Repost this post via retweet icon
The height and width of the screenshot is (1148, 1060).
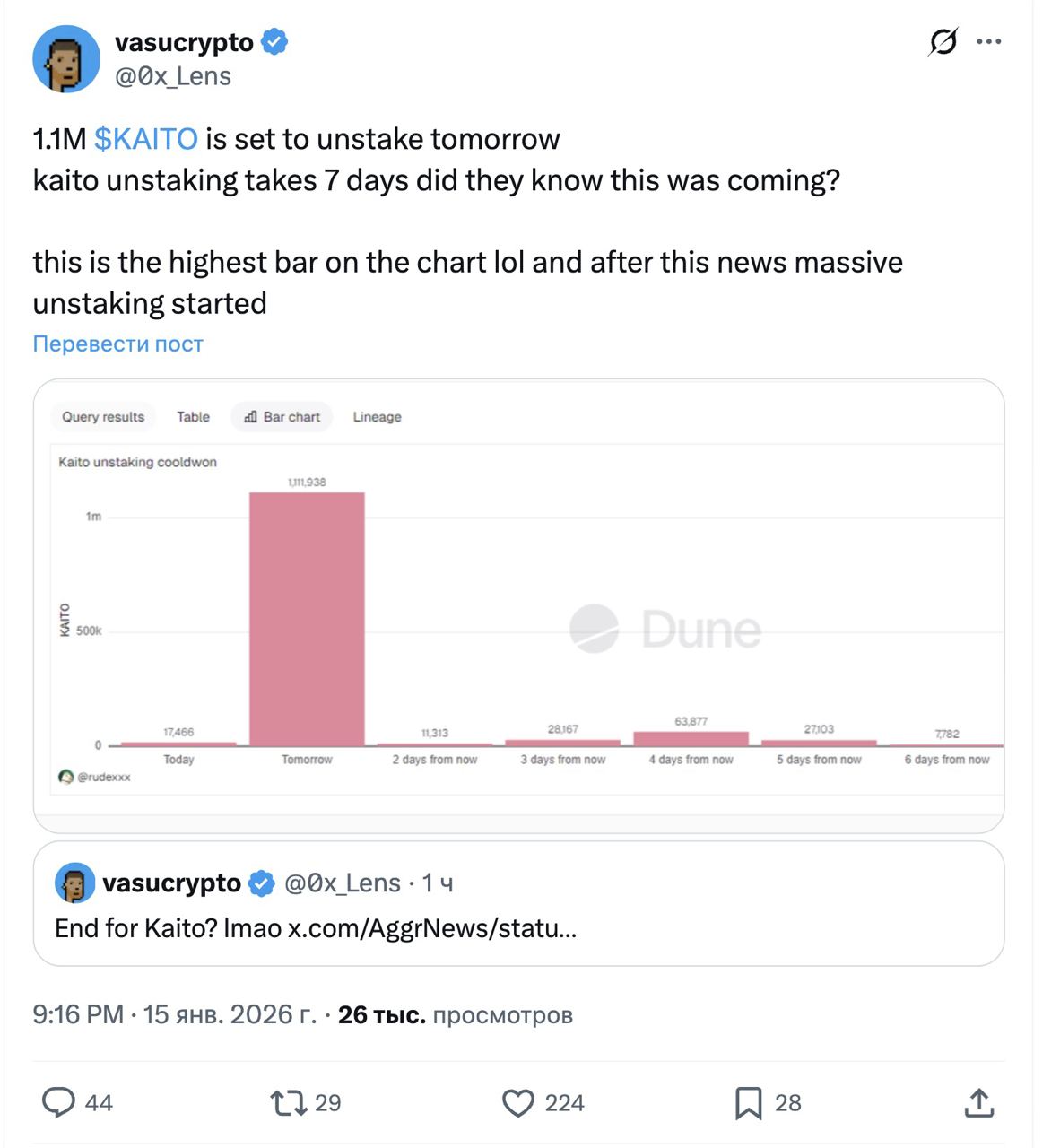pos(289,1102)
